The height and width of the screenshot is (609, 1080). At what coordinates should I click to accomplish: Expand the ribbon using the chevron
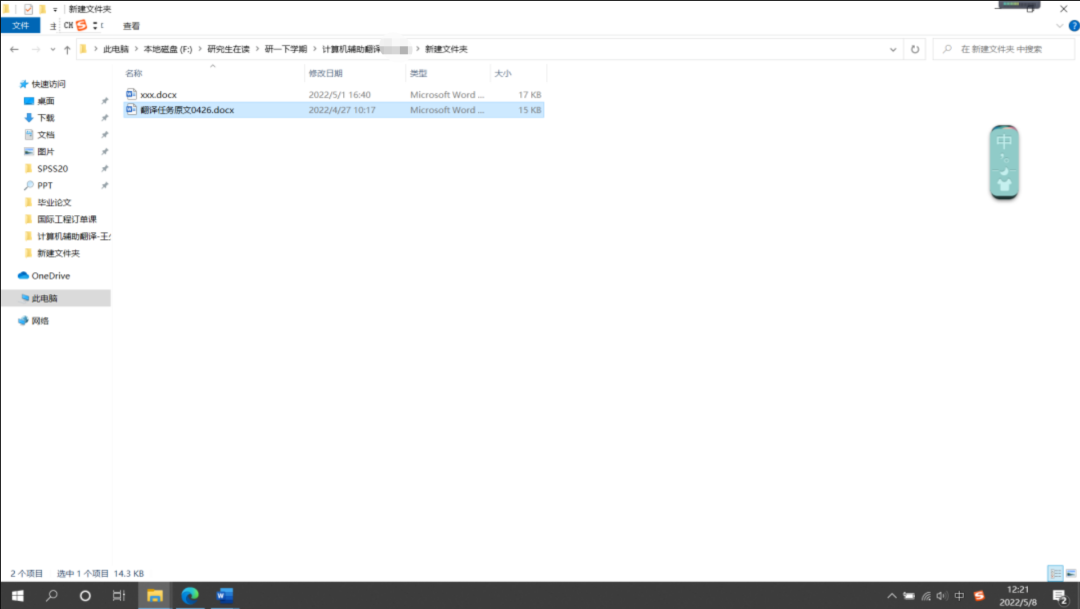tap(1059, 25)
